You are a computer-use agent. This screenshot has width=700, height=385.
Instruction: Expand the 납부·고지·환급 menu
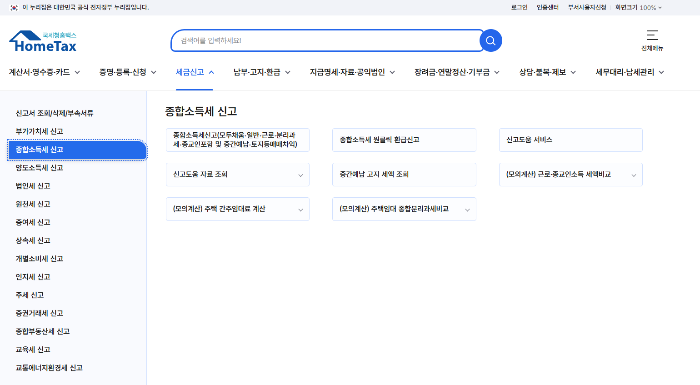point(262,72)
